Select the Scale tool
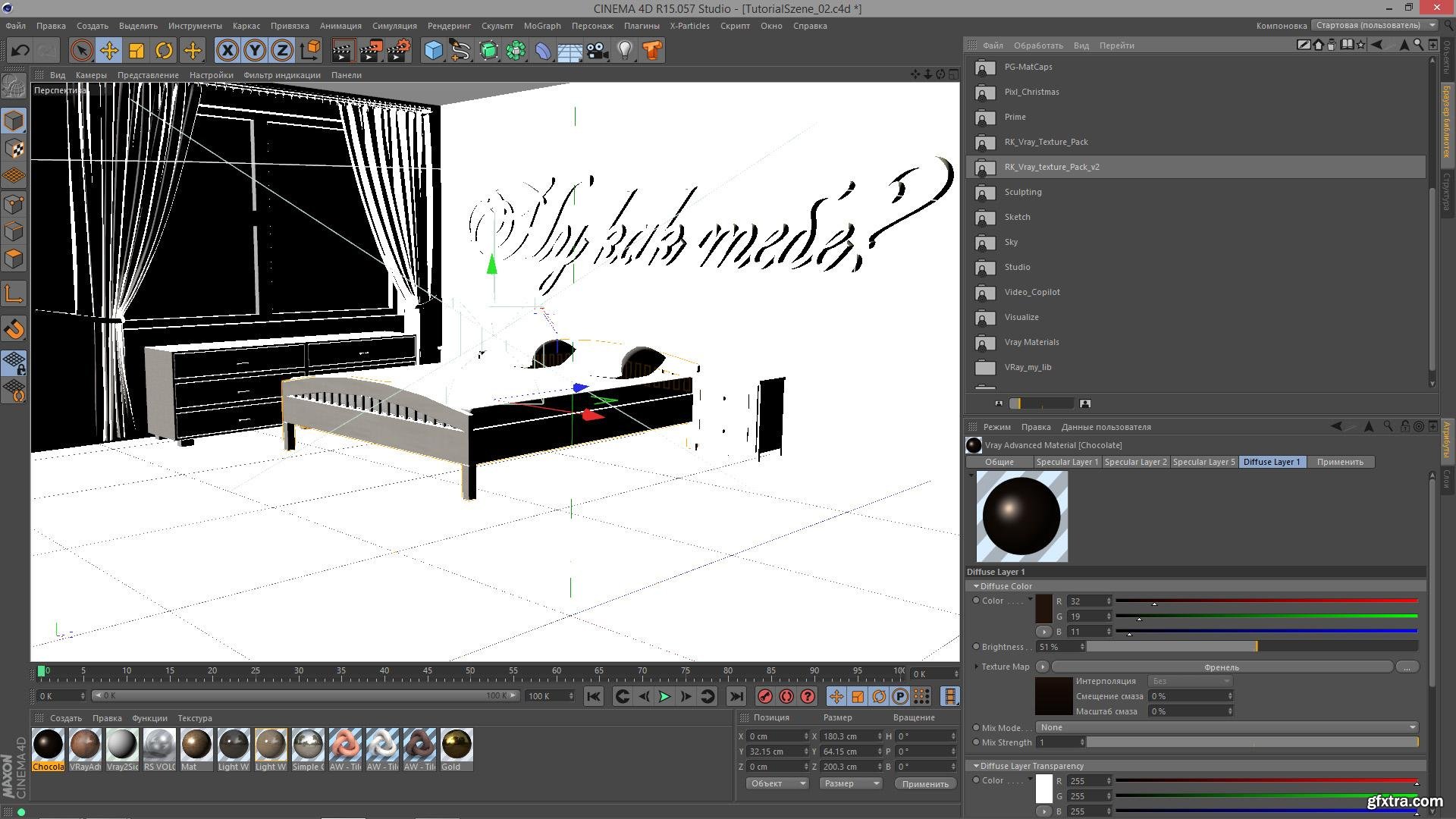The image size is (1456, 819). coord(136,51)
